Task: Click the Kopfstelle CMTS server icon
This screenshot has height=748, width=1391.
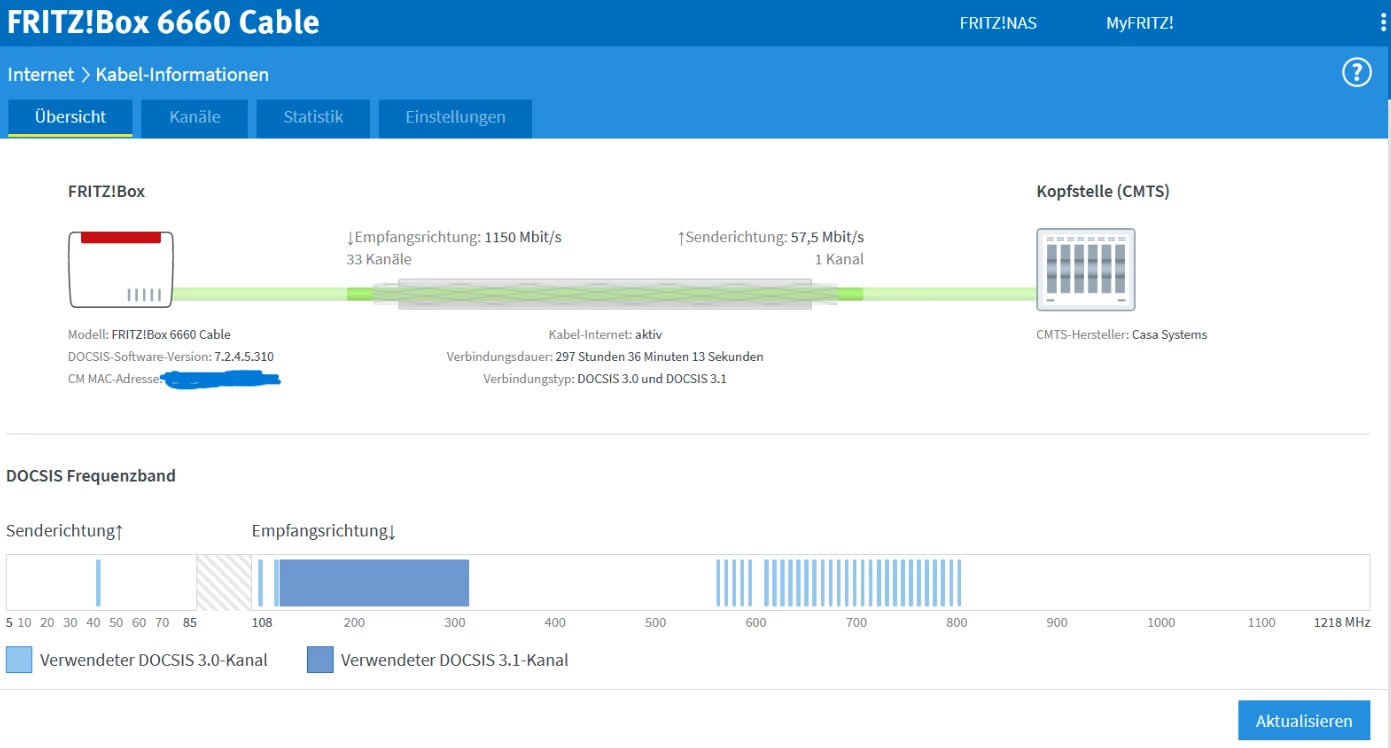Action: [1085, 269]
